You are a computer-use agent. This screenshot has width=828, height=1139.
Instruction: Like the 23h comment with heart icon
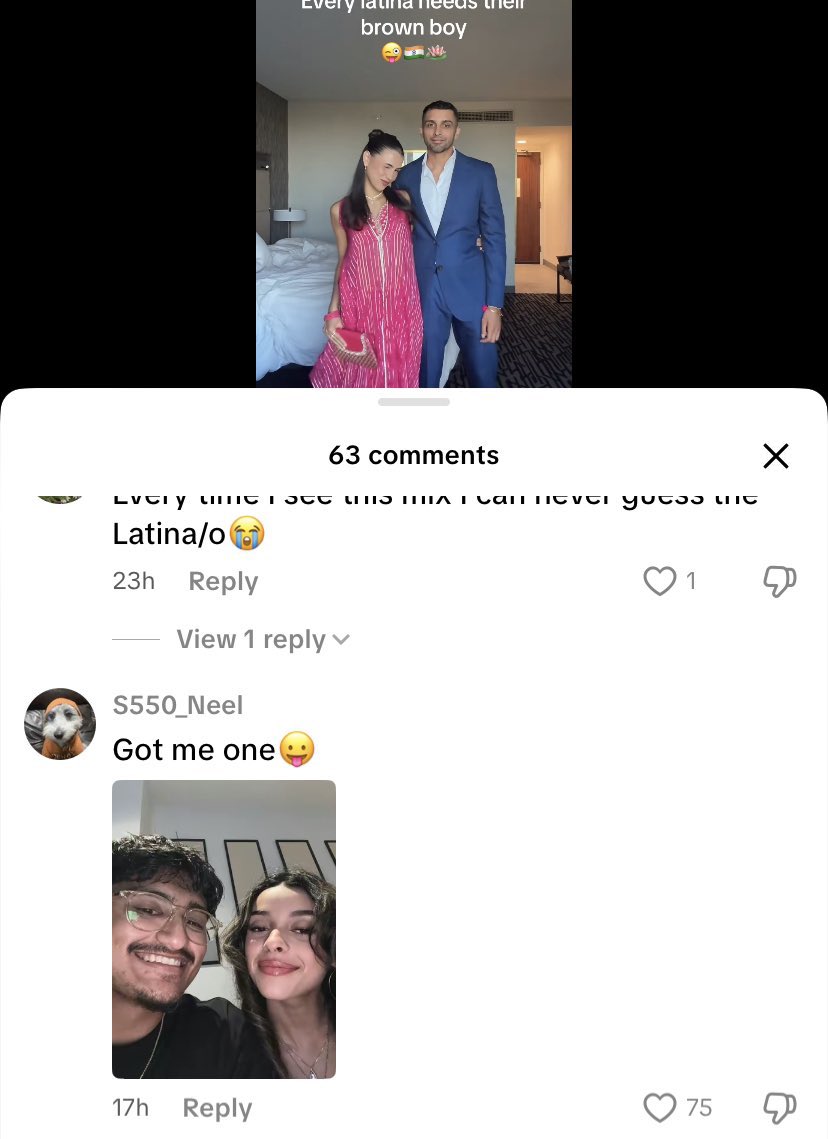(x=659, y=581)
